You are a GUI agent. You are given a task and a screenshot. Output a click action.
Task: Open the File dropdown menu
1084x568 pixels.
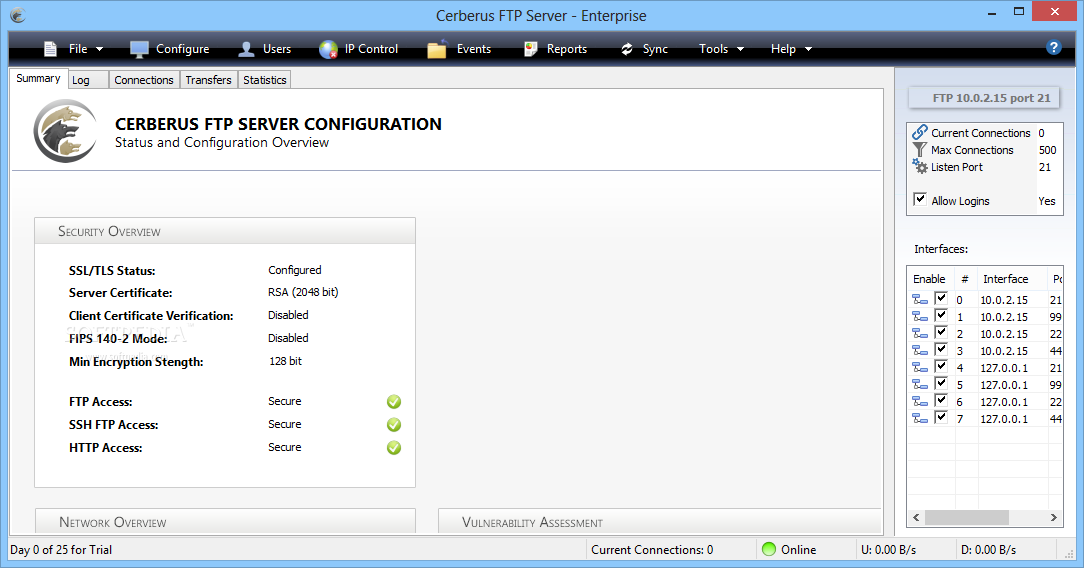click(x=73, y=49)
